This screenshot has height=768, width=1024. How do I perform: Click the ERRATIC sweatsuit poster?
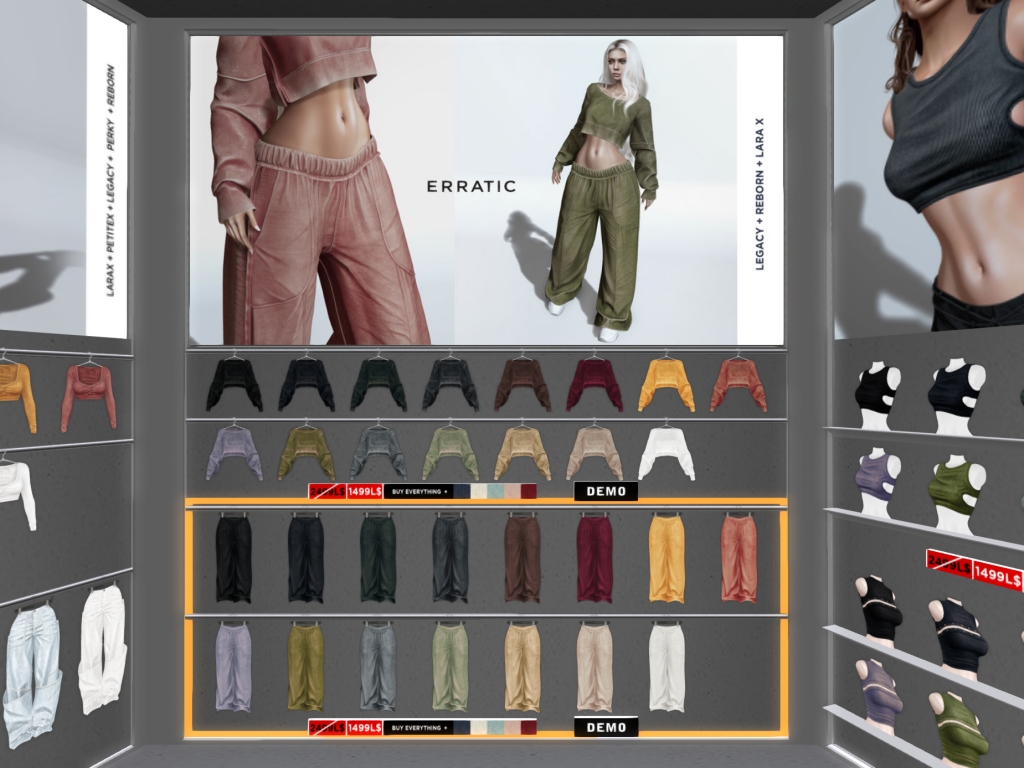(486, 190)
